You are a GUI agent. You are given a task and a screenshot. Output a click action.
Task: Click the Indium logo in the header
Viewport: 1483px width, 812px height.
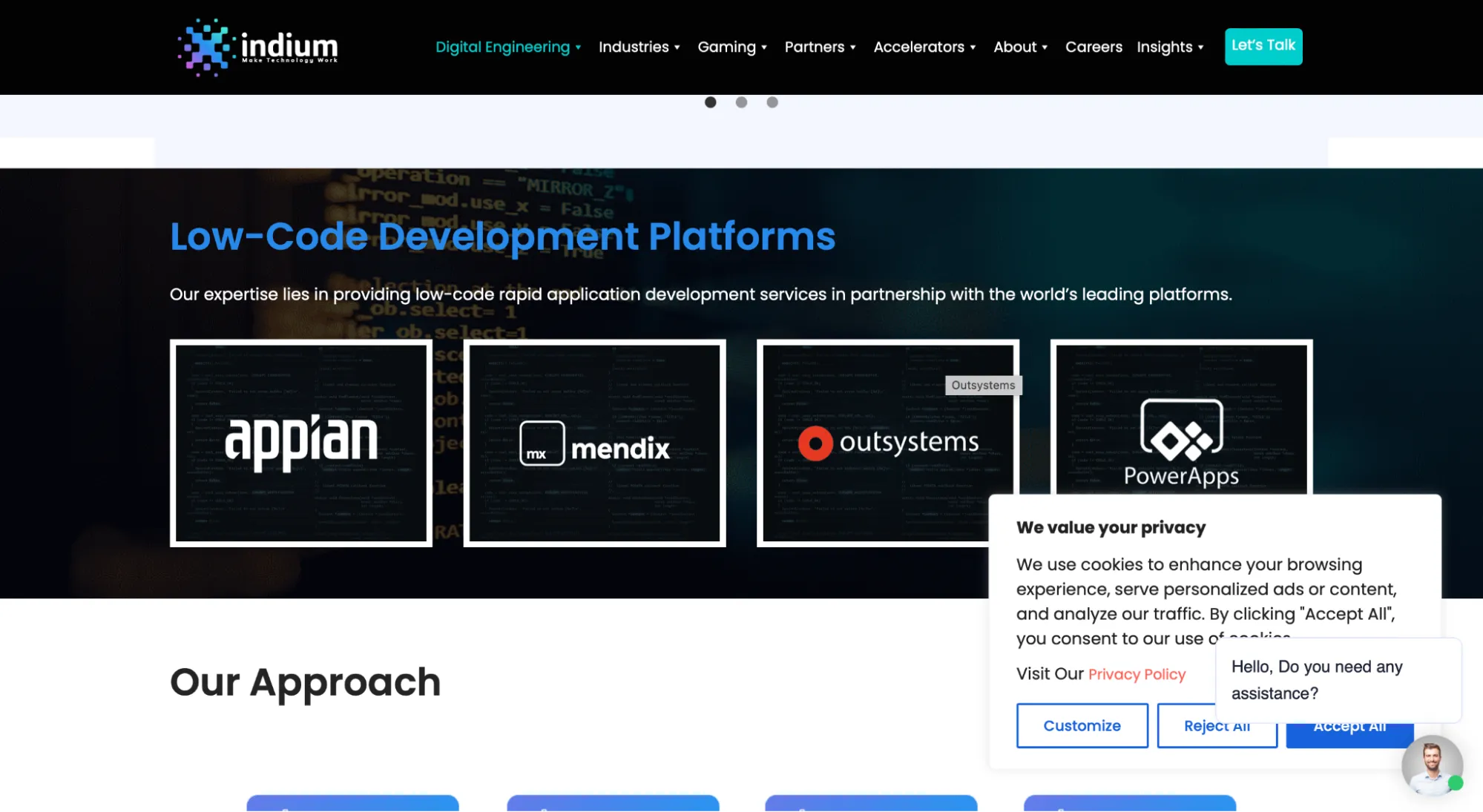(x=257, y=47)
